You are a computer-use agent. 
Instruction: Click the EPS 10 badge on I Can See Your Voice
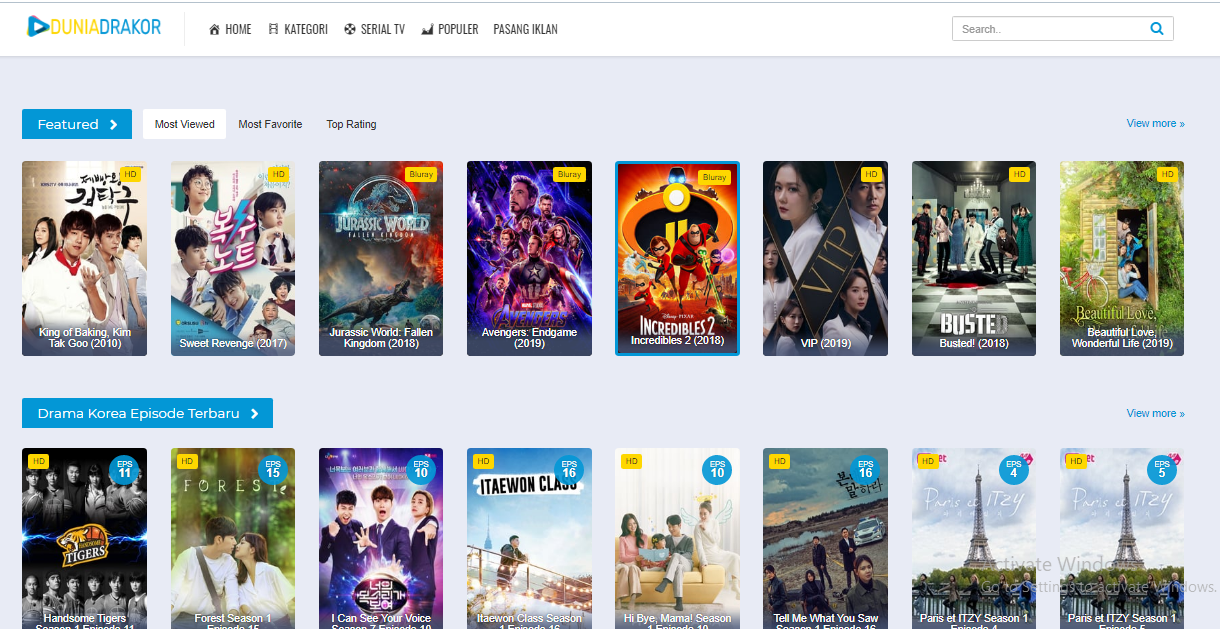coord(420,470)
